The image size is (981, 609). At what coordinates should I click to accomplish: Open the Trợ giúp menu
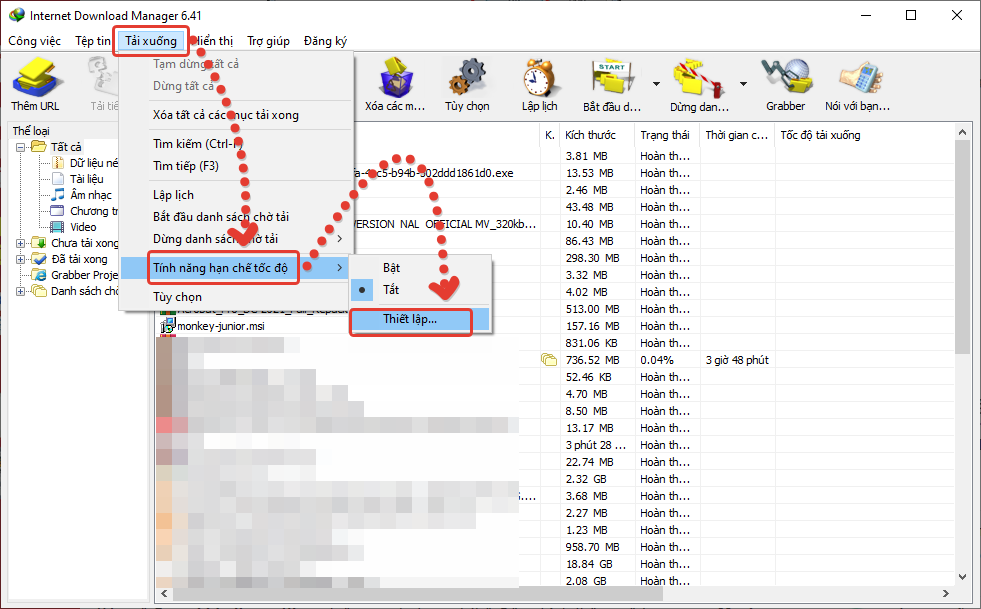(x=268, y=41)
